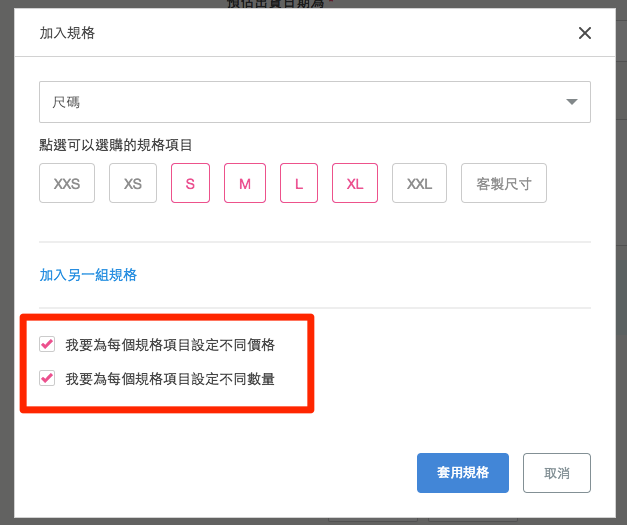Click the 我要為每個規格項目設定不同價格 label
627x525 pixels.
pyautogui.click(x=170, y=345)
